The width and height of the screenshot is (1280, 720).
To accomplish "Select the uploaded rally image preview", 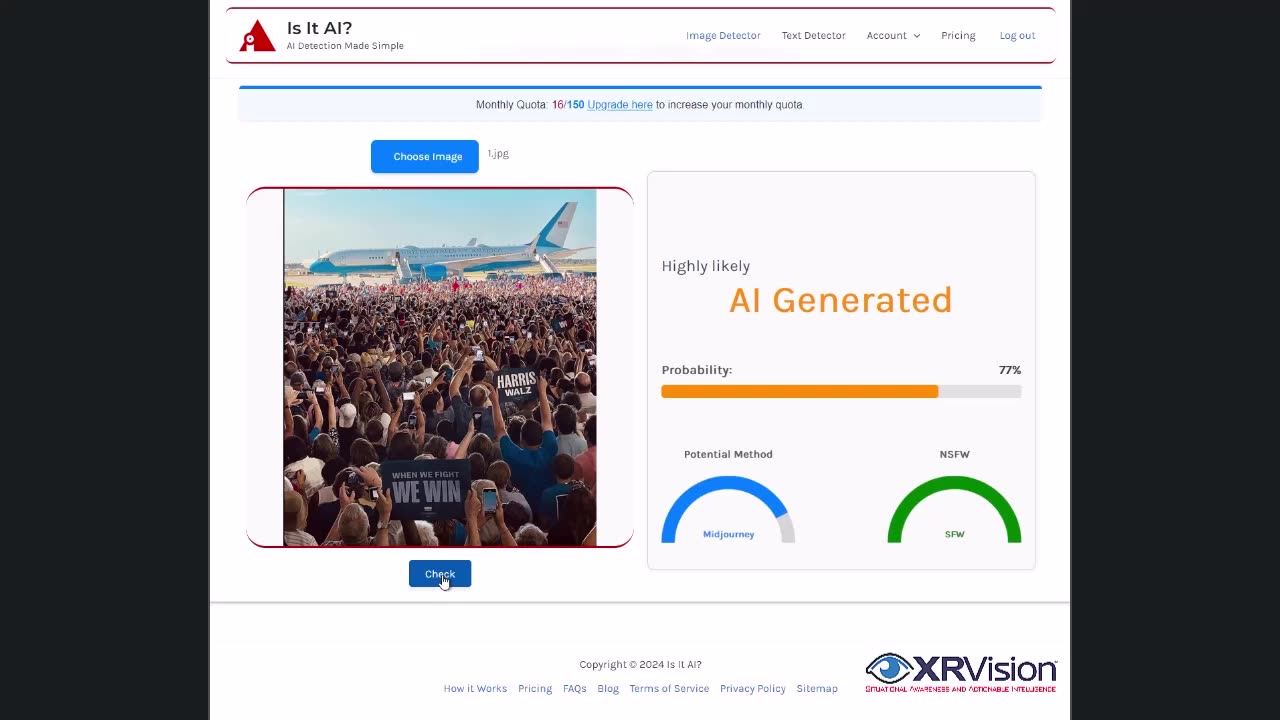I will (x=440, y=368).
